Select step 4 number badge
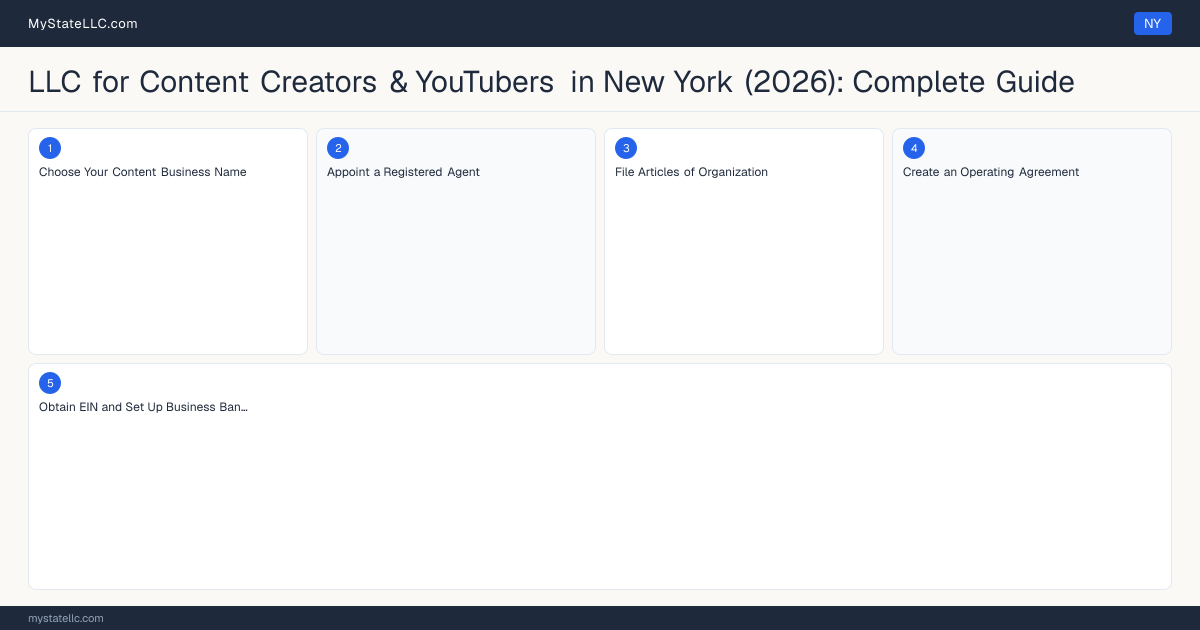Image resolution: width=1200 pixels, height=630 pixels. [x=914, y=148]
